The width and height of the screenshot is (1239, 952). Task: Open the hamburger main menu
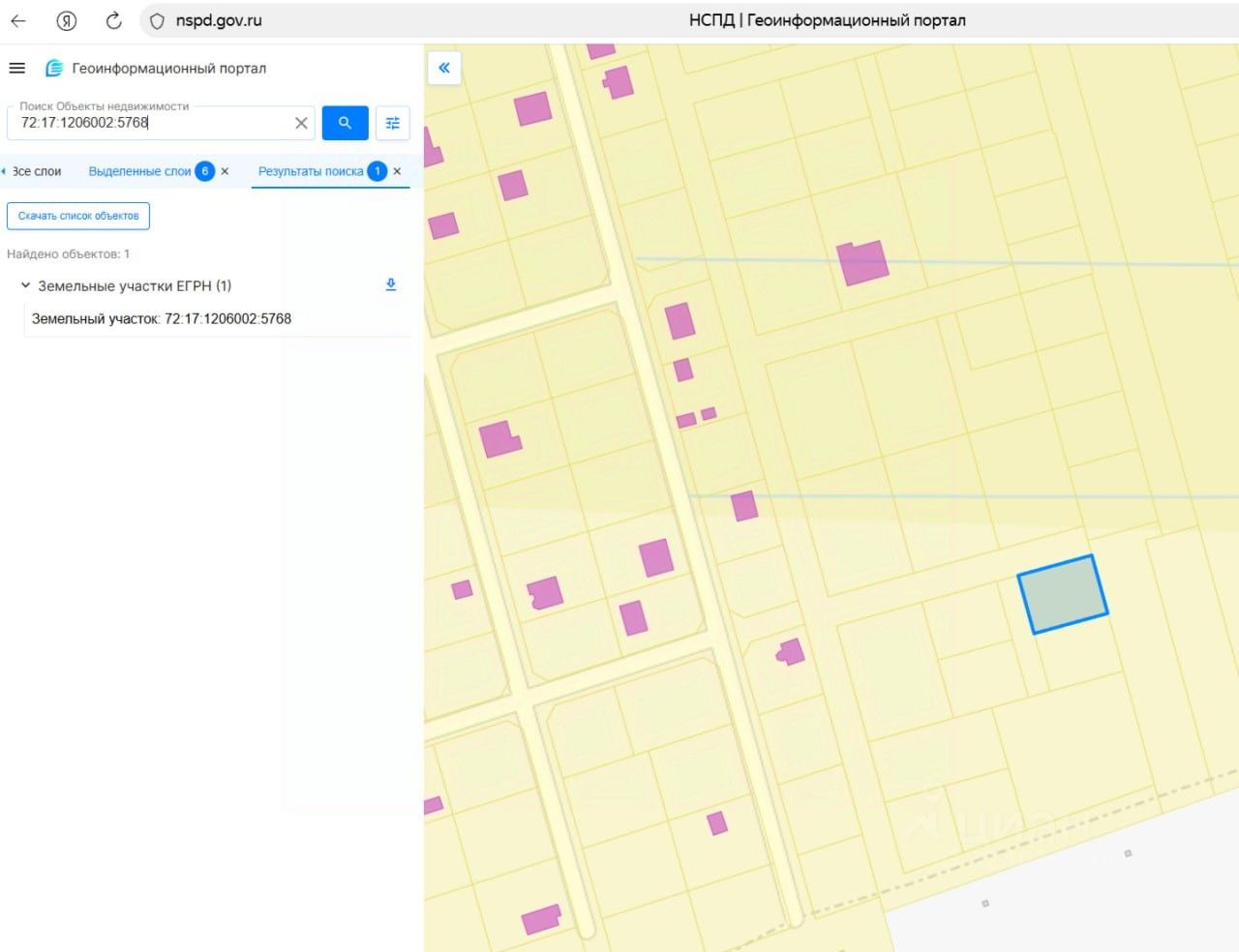[x=16, y=68]
